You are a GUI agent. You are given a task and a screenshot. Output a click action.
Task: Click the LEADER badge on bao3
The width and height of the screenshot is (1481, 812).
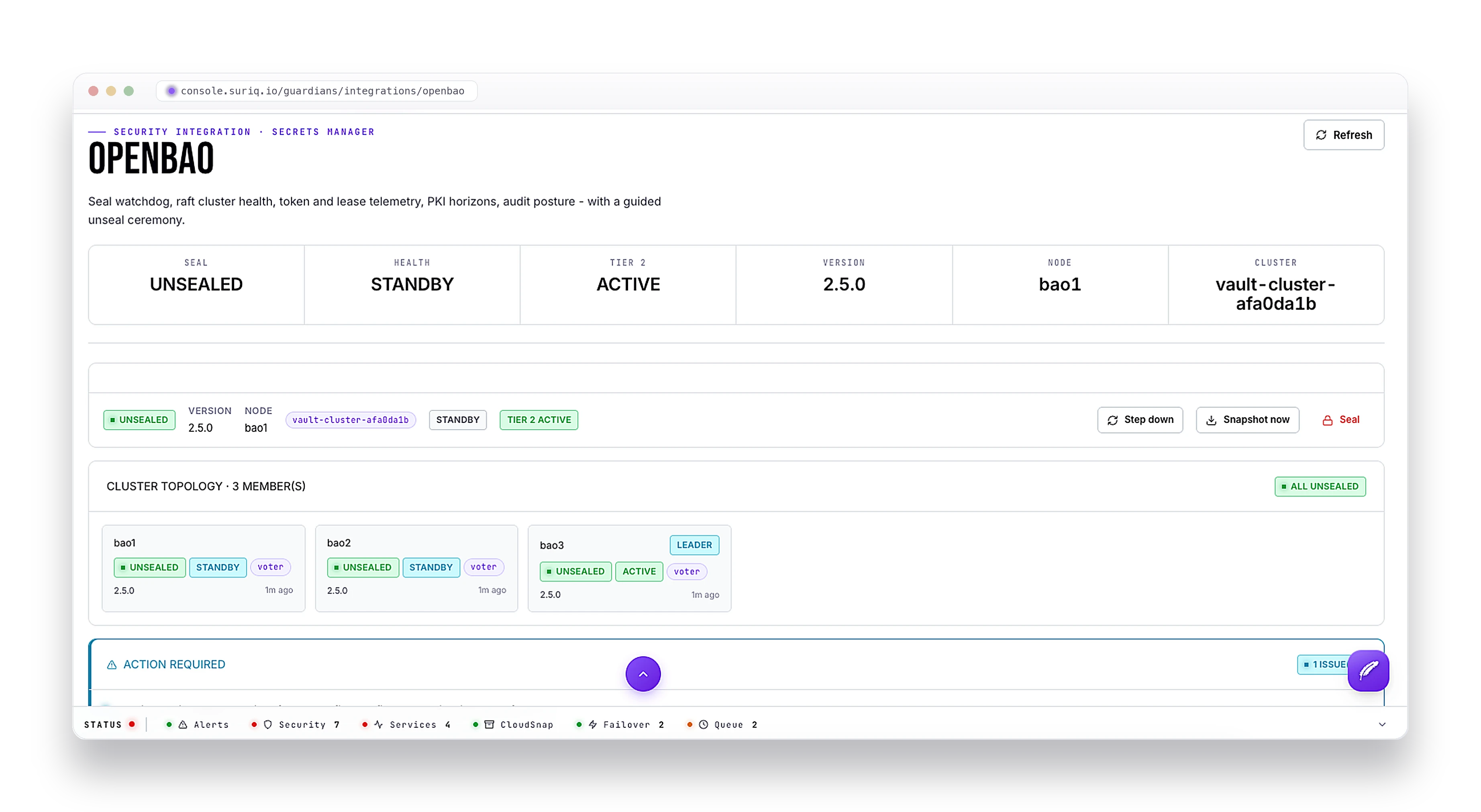click(x=694, y=545)
